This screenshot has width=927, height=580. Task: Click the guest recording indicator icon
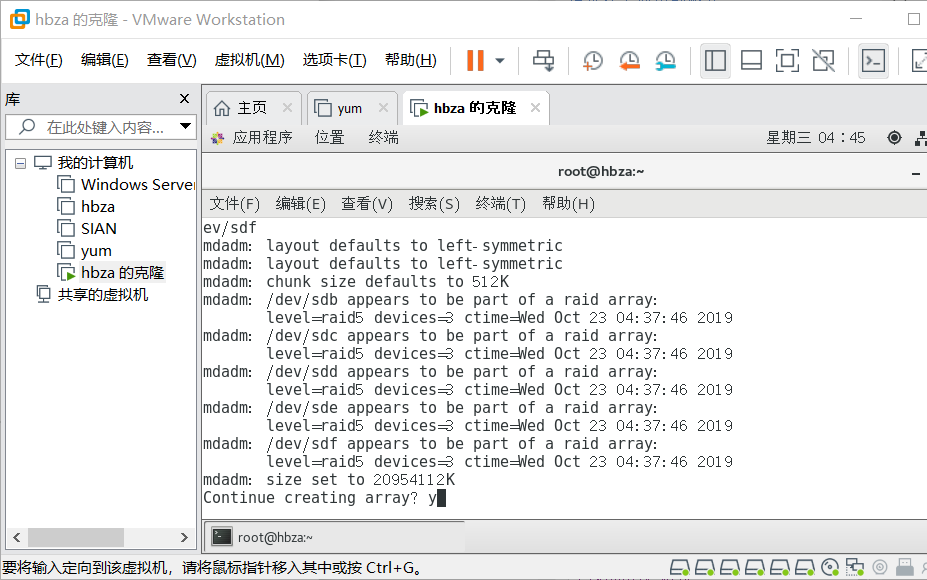click(894, 138)
